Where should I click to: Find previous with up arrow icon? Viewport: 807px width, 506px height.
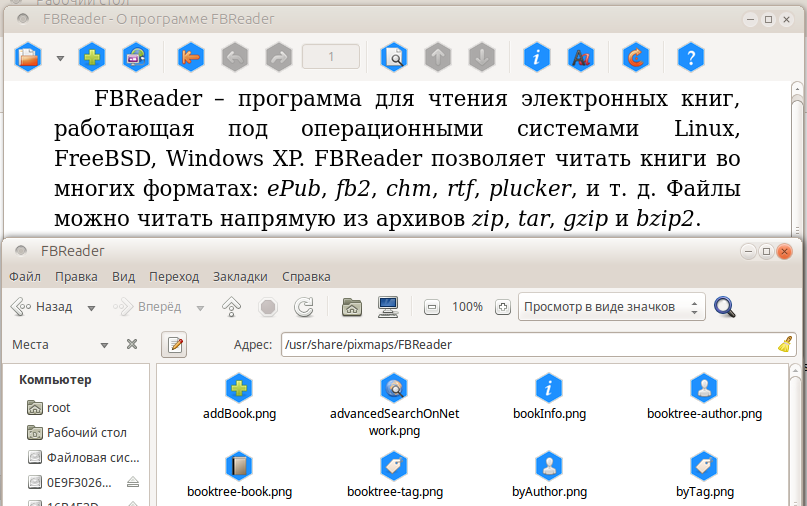[x=438, y=57]
